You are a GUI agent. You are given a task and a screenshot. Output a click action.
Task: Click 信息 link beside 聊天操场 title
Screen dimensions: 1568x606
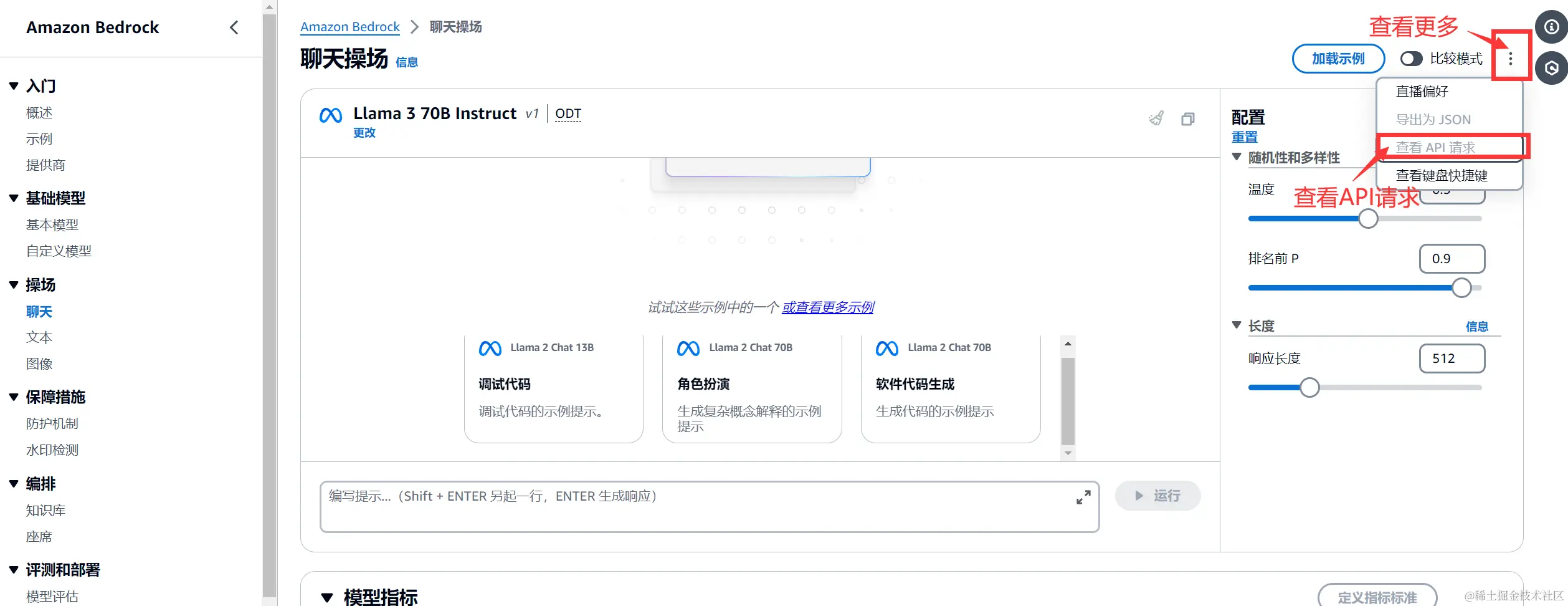point(407,62)
